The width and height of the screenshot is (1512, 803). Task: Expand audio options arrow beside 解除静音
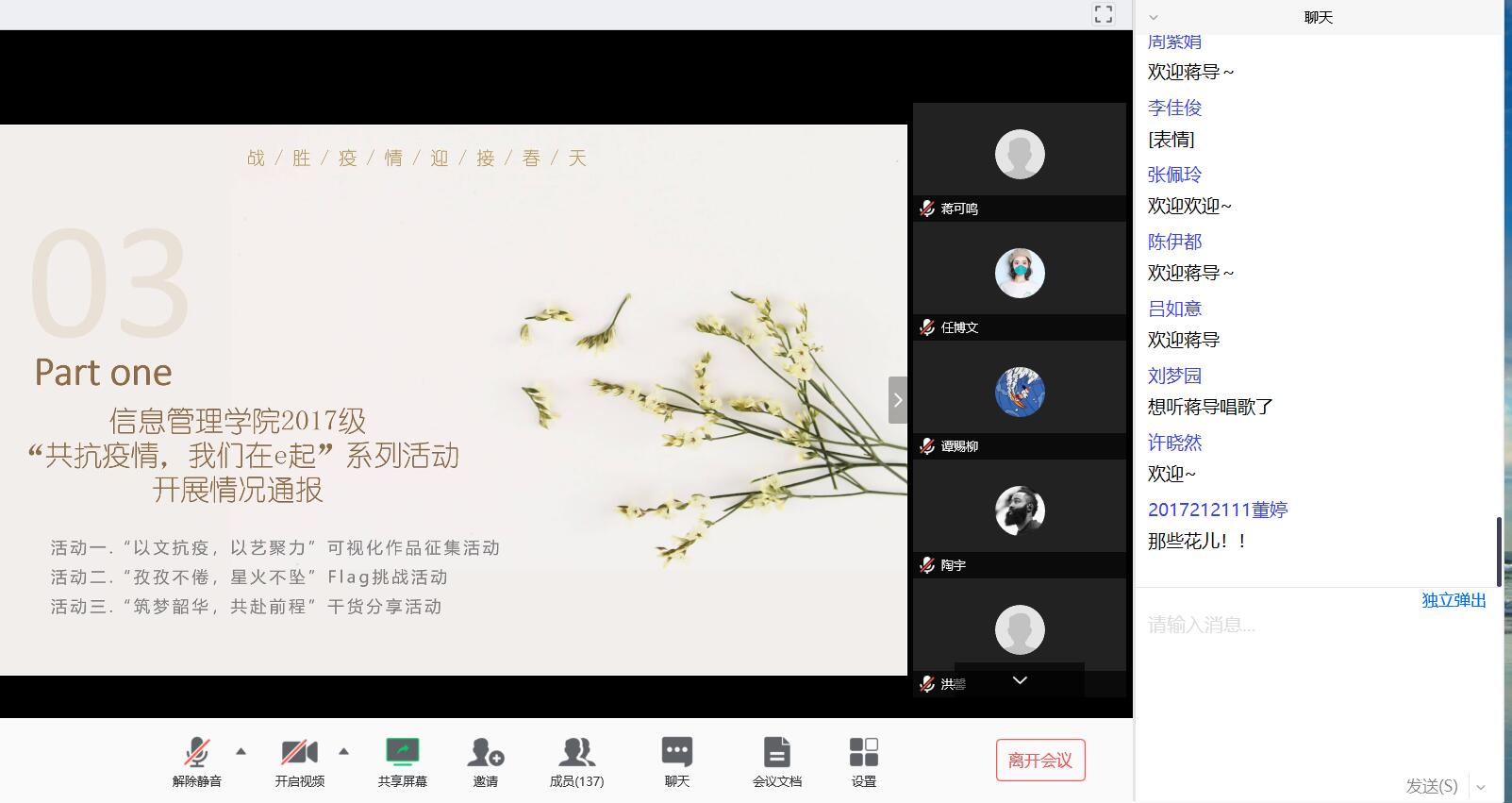point(241,752)
